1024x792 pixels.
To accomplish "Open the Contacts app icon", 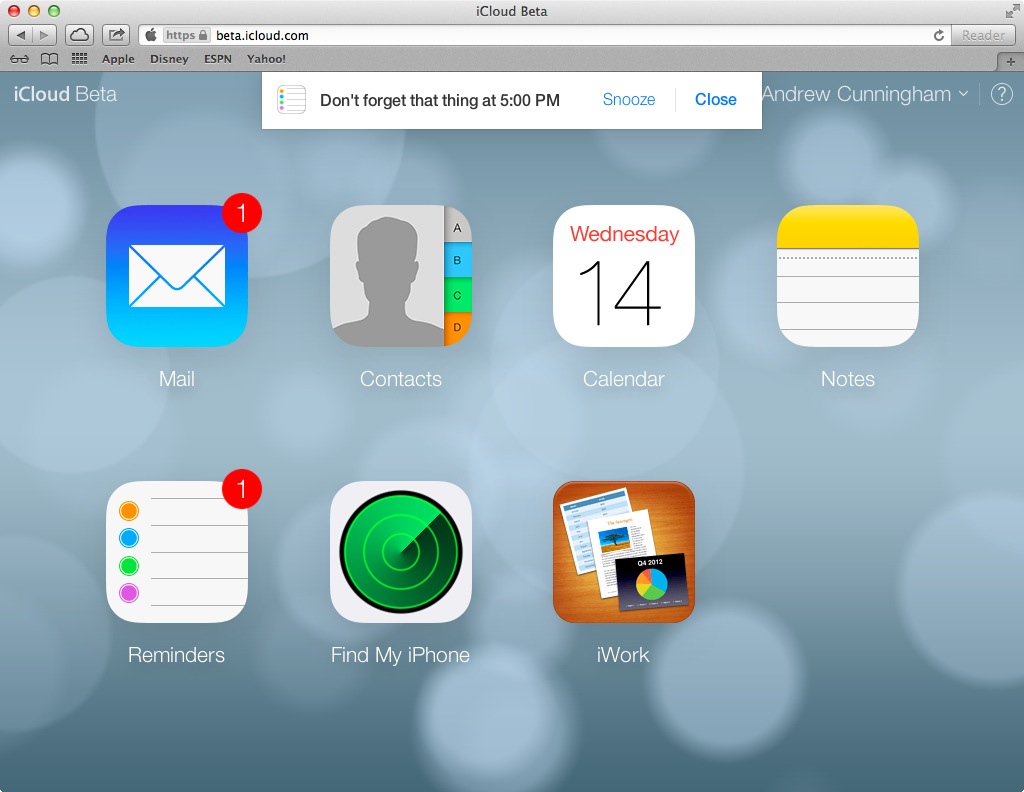I will (x=401, y=276).
